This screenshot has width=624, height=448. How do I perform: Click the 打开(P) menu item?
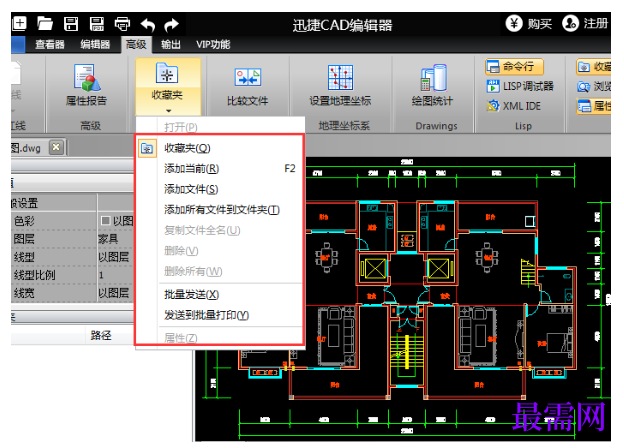click(x=220, y=127)
